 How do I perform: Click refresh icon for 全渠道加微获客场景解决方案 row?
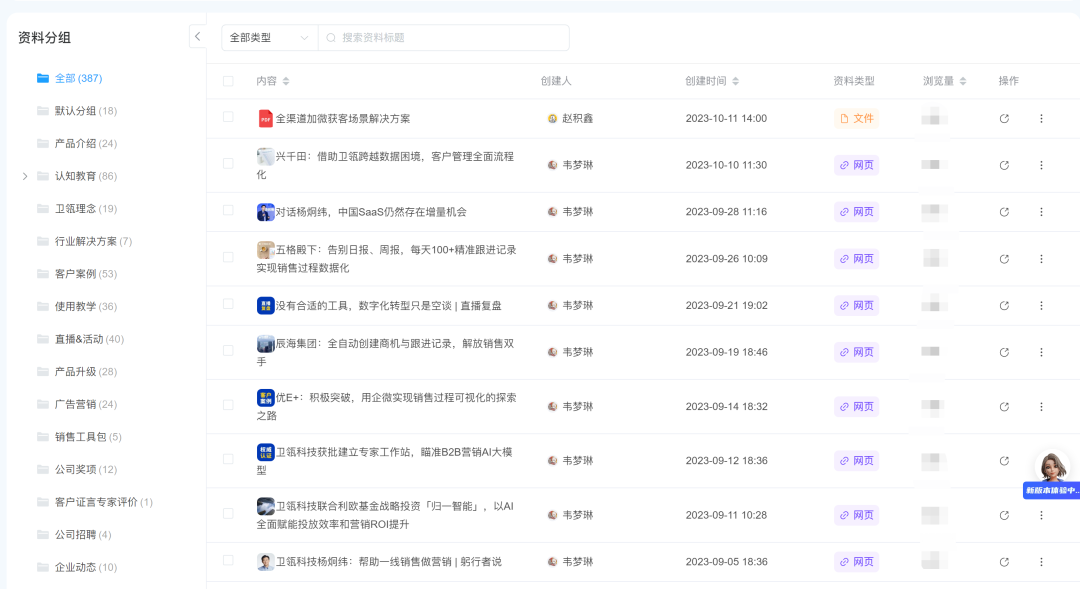click(x=1004, y=118)
